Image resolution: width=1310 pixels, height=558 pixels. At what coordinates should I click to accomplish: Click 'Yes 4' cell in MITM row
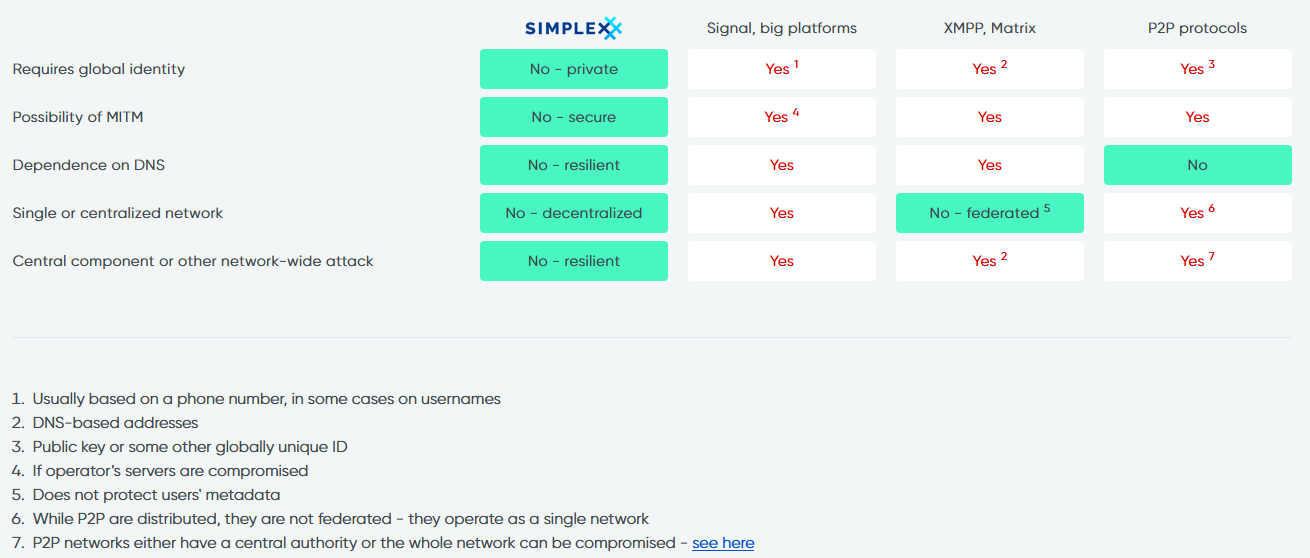pyautogui.click(x=782, y=117)
